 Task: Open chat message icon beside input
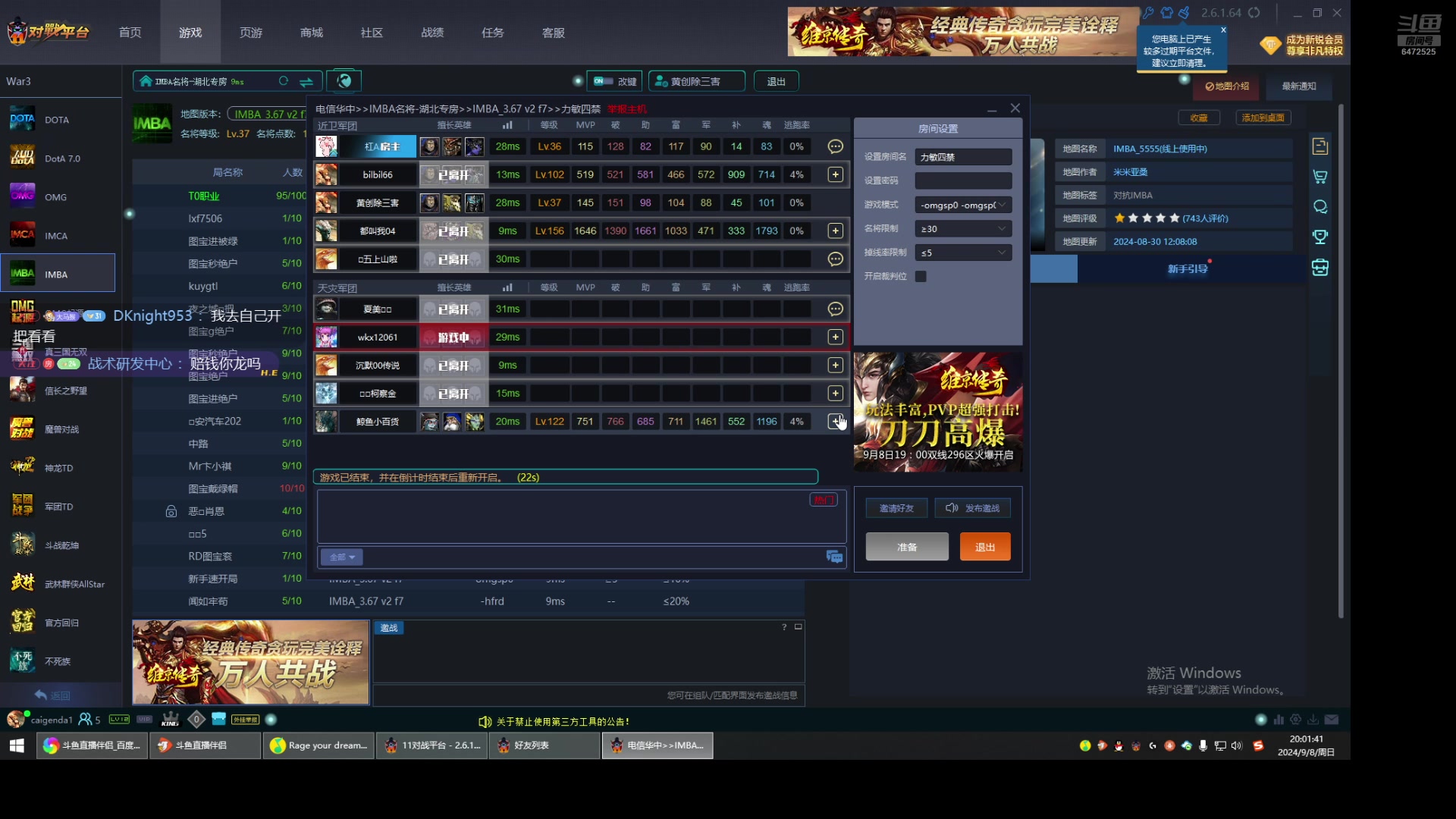pos(834,557)
